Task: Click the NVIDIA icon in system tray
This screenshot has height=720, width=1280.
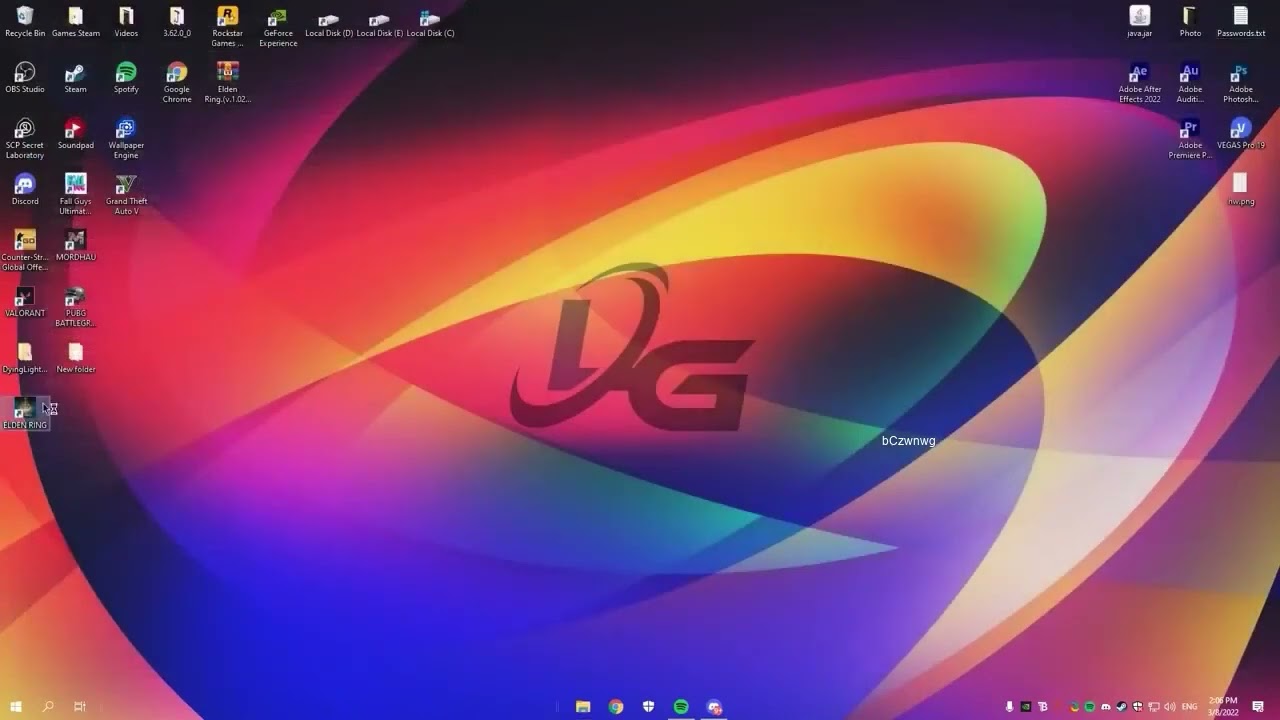Action: (x=1026, y=707)
